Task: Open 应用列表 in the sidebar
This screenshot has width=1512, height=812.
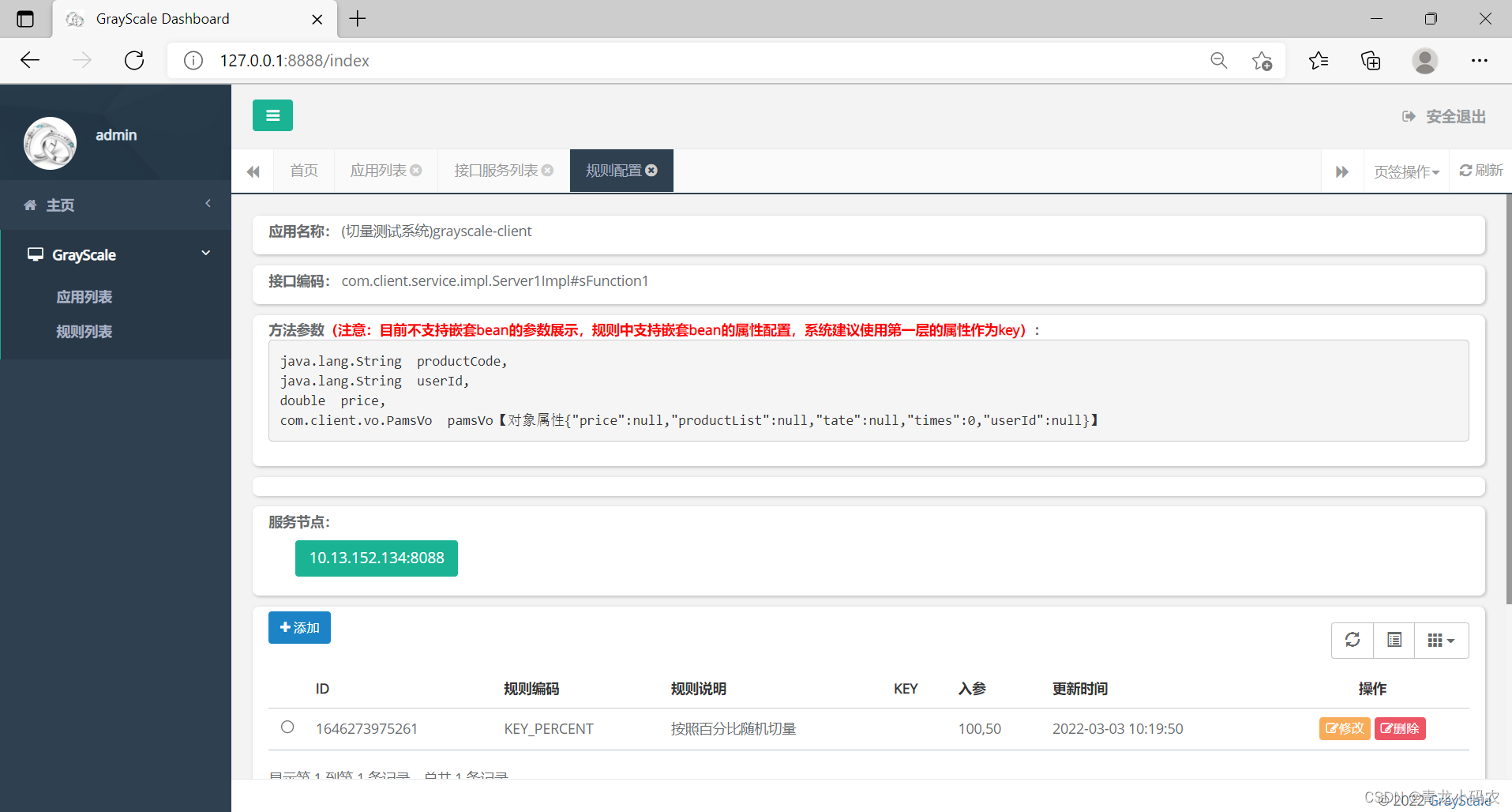Action: [x=84, y=297]
